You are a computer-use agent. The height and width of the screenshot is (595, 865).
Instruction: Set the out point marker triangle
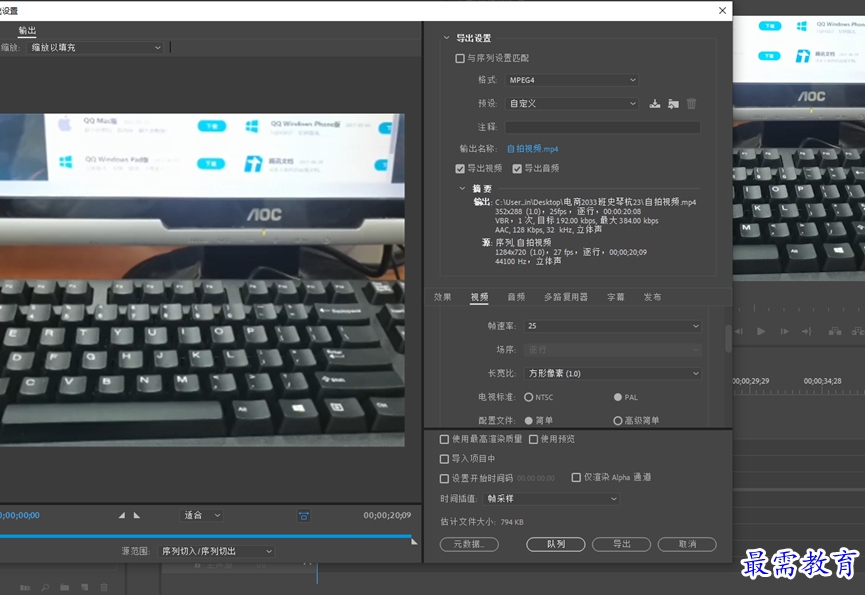pos(136,515)
